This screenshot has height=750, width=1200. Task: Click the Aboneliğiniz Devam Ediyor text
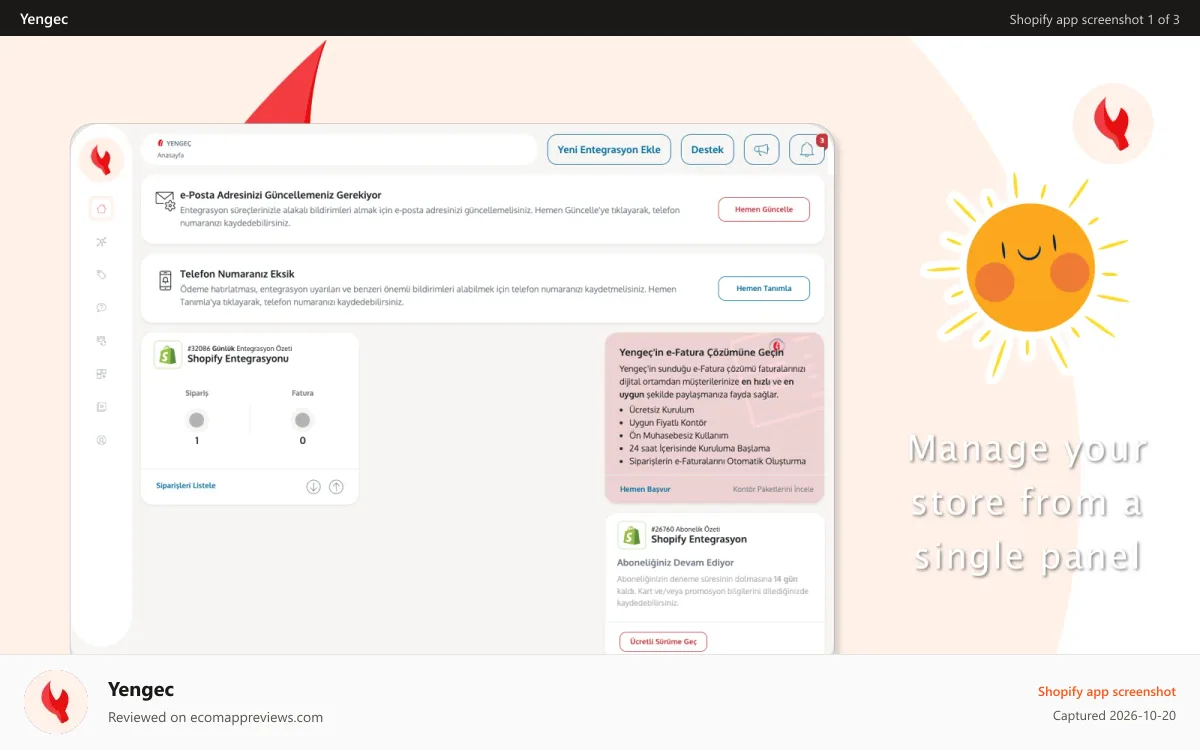[x=675, y=563]
